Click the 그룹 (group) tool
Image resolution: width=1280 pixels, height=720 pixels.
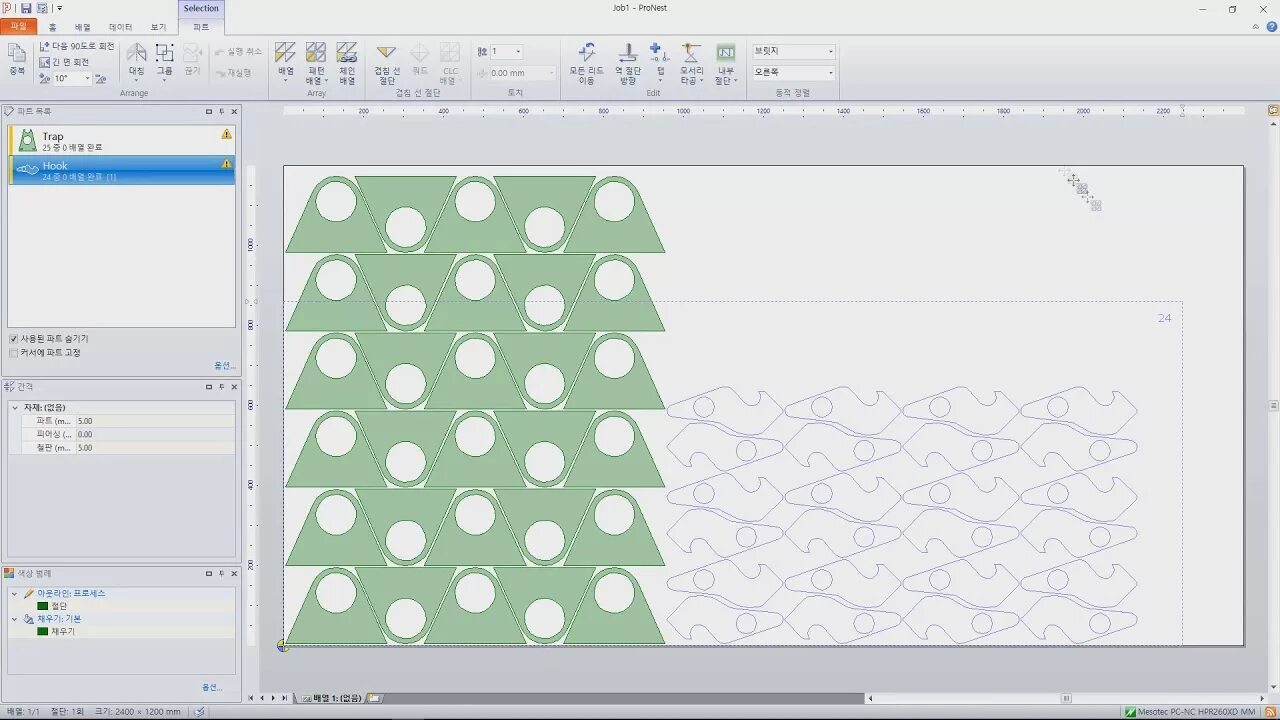coord(164,60)
